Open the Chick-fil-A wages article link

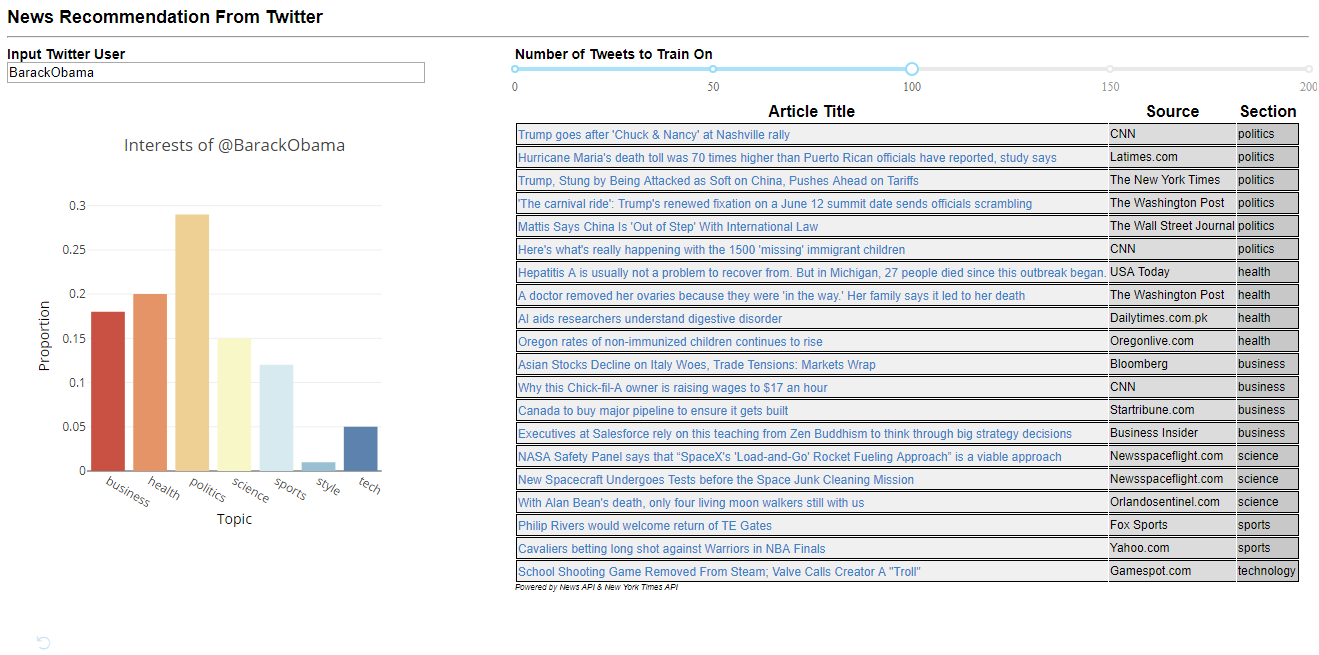coord(673,388)
